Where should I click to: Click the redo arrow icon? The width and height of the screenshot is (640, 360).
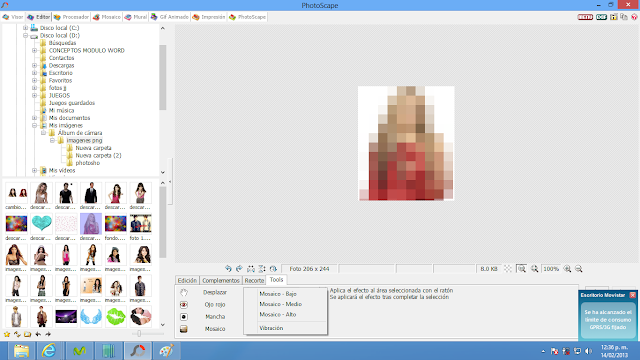tap(239, 269)
